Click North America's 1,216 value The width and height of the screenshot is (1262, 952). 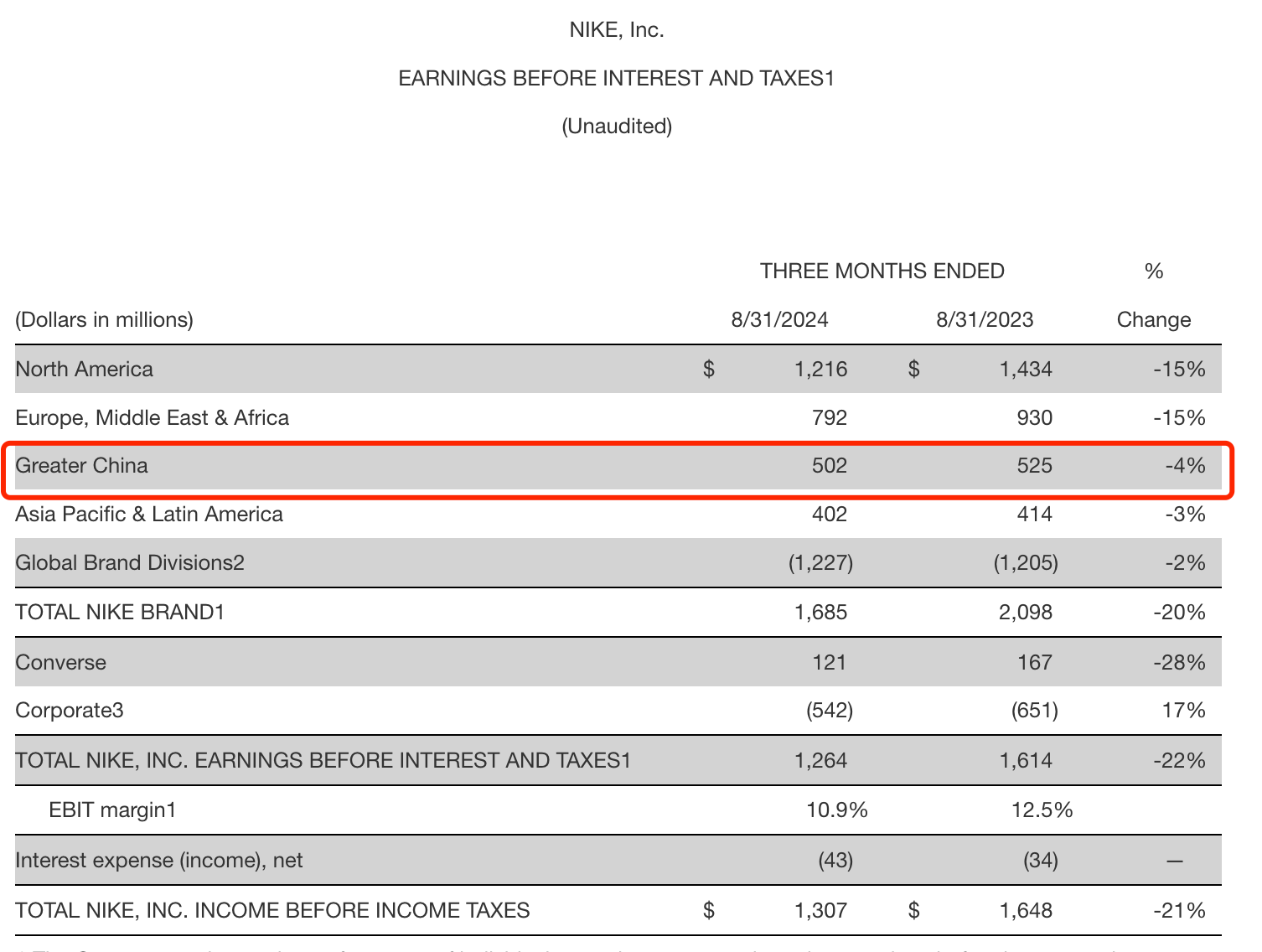click(x=820, y=370)
